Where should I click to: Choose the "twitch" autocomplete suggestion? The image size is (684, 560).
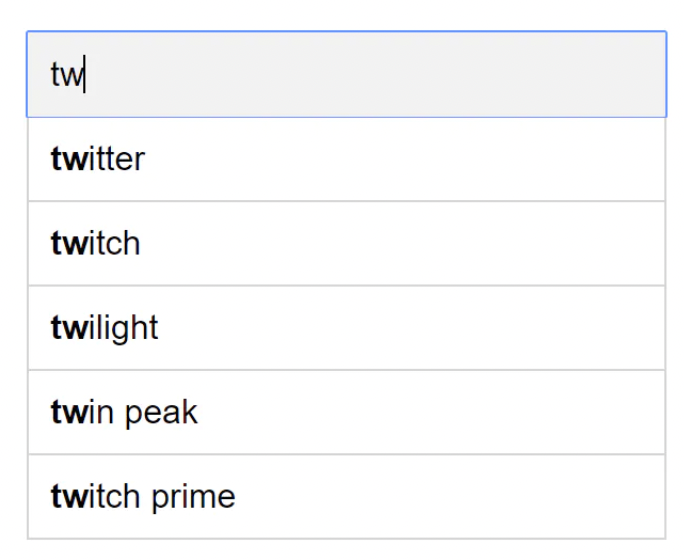coord(96,243)
